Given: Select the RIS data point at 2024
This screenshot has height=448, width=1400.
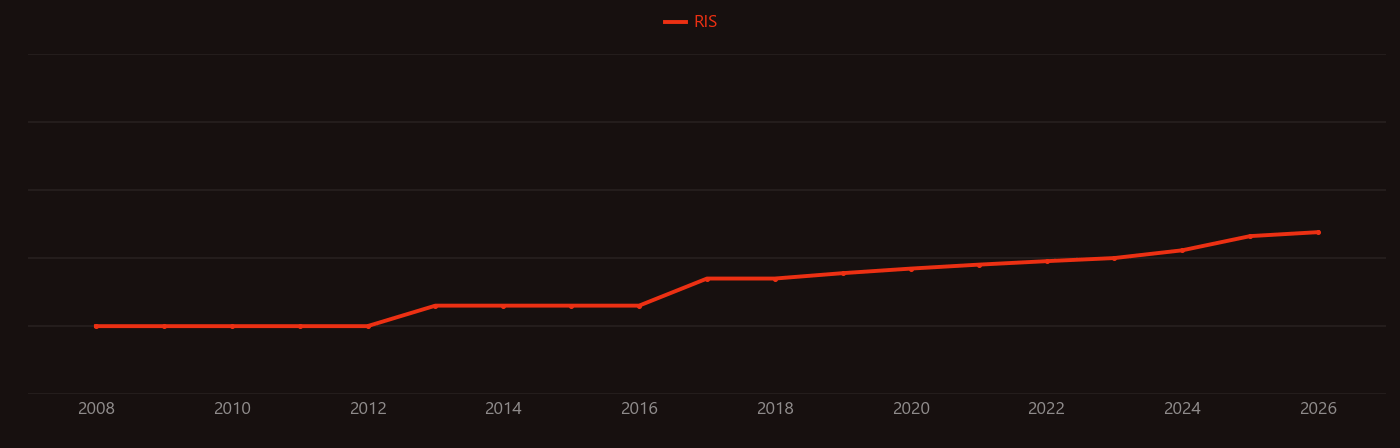Looking at the screenshot, I should click(1182, 250).
